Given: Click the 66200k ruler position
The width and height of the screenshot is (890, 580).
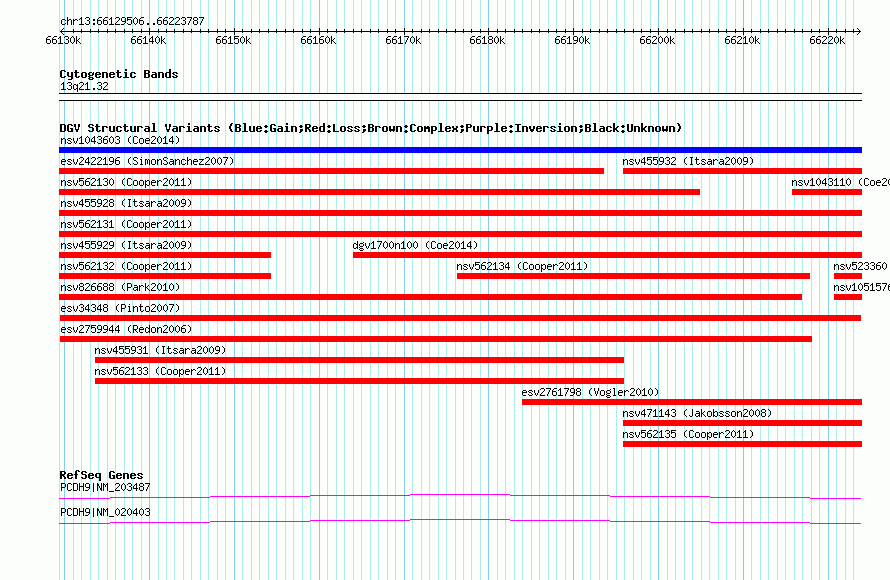Looking at the screenshot, I should [657, 40].
